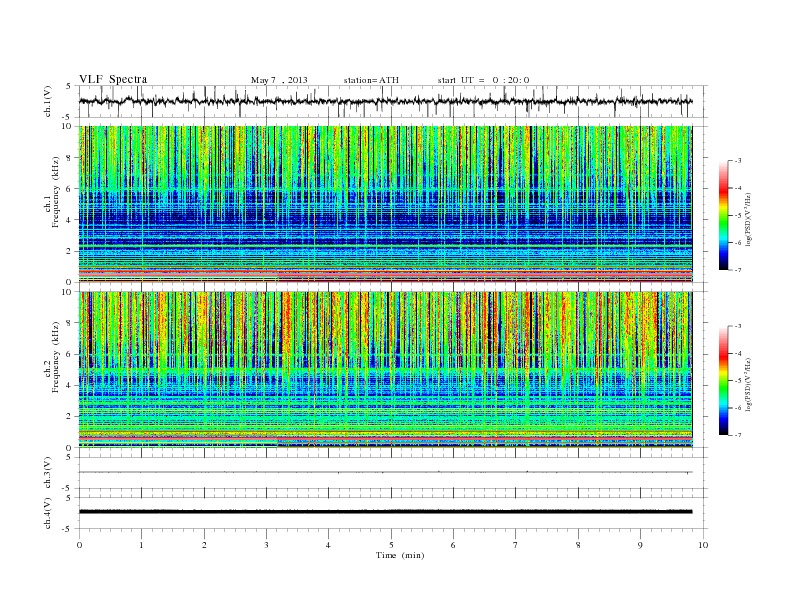The width and height of the screenshot is (792, 612).
Task: Click the thick black ch.4 voltage trace
Action: [x=385, y=512]
